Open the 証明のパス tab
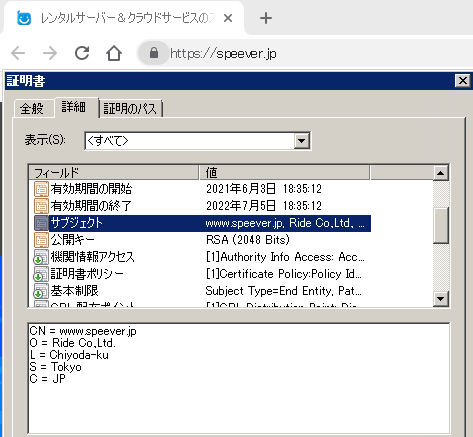The height and width of the screenshot is (437, 473). coord(130,108)
